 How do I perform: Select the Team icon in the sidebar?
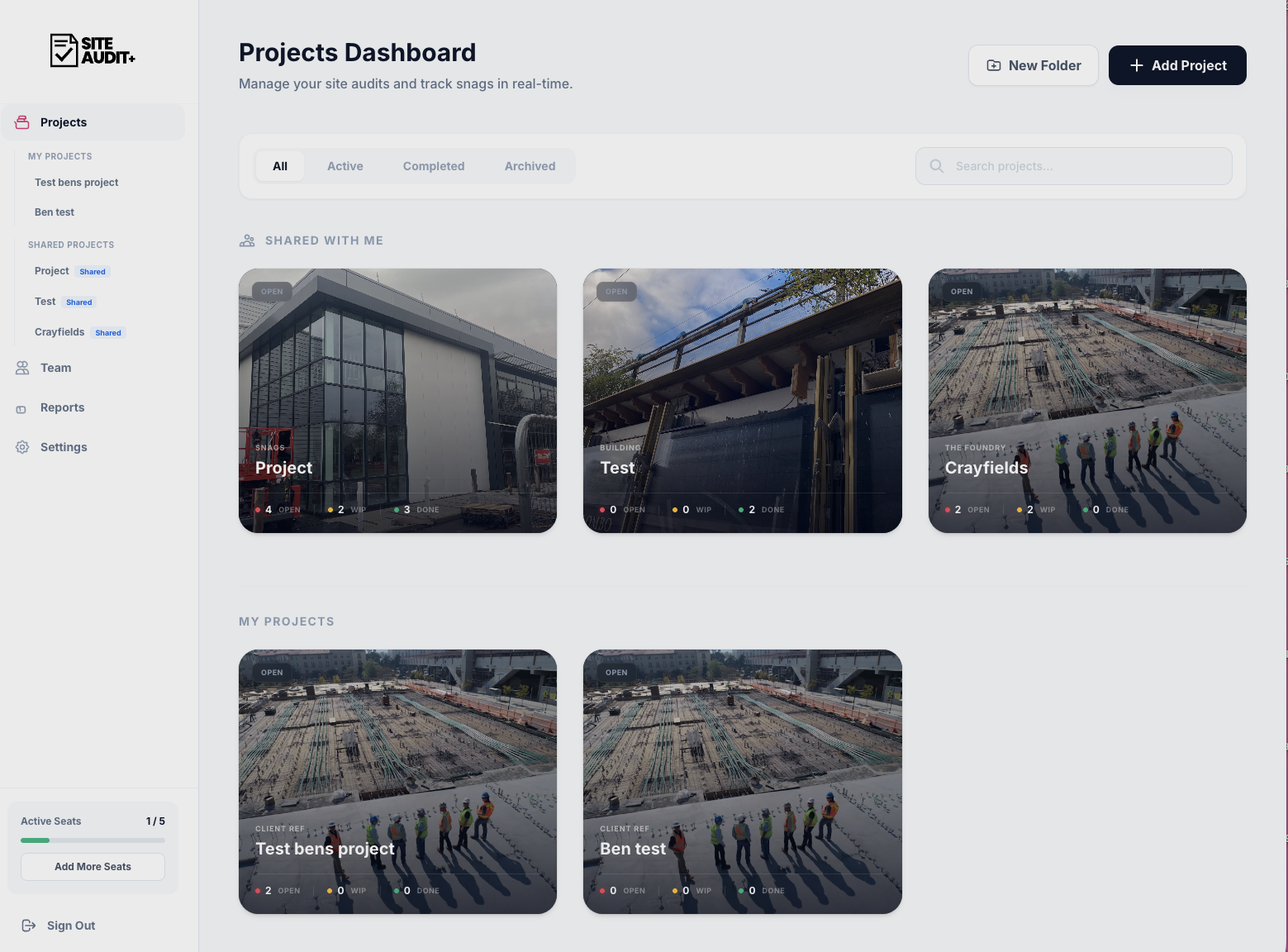21,368
